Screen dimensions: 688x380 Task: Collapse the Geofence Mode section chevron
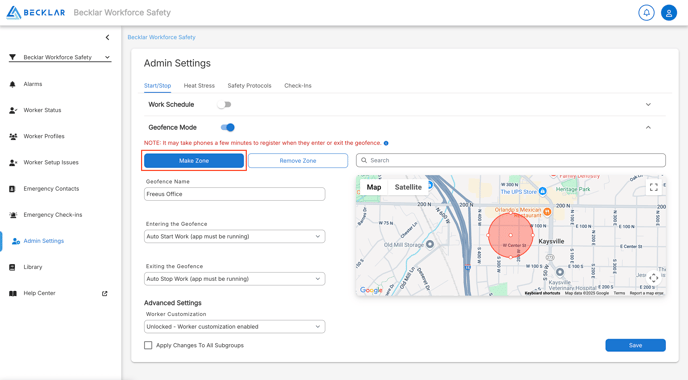click(648, 127)
